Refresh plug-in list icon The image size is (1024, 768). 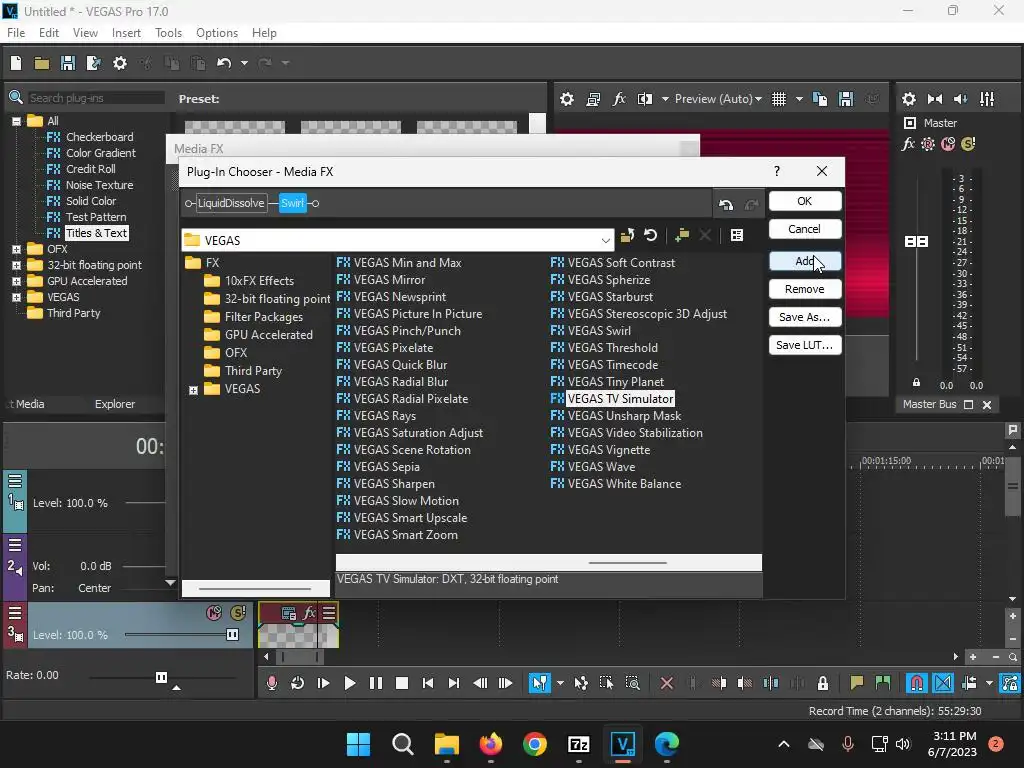(x=650, y=235)
